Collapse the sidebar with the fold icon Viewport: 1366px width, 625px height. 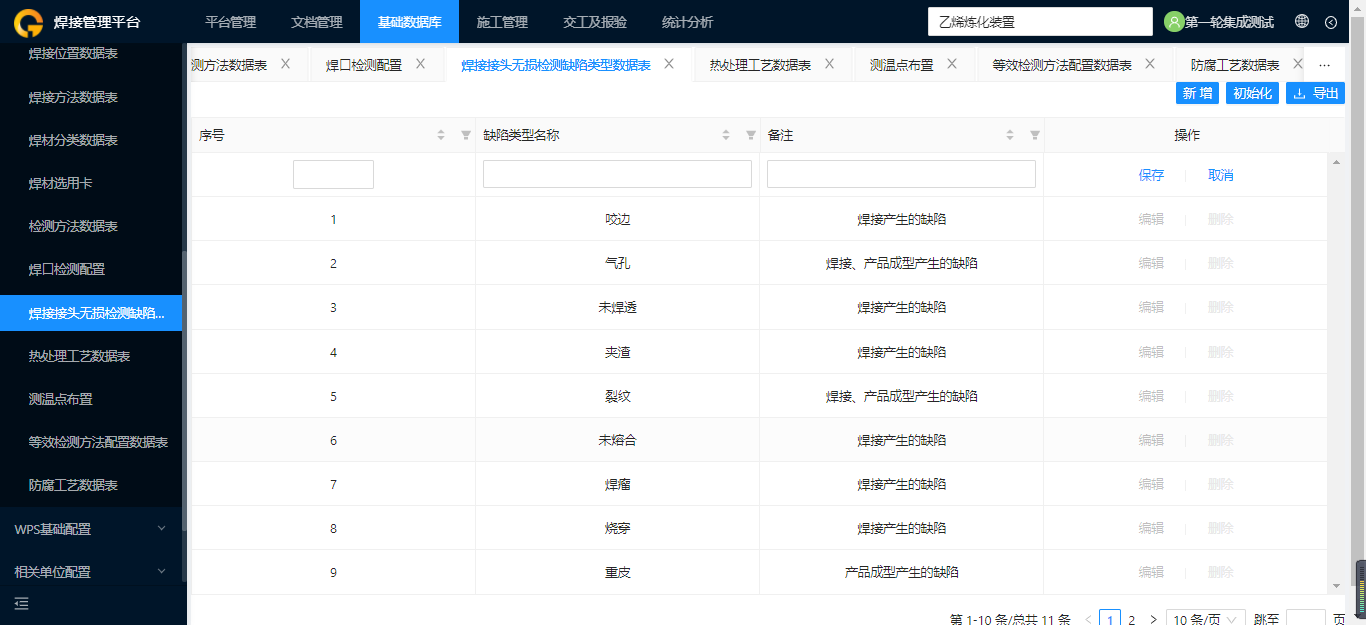point(22,603)
